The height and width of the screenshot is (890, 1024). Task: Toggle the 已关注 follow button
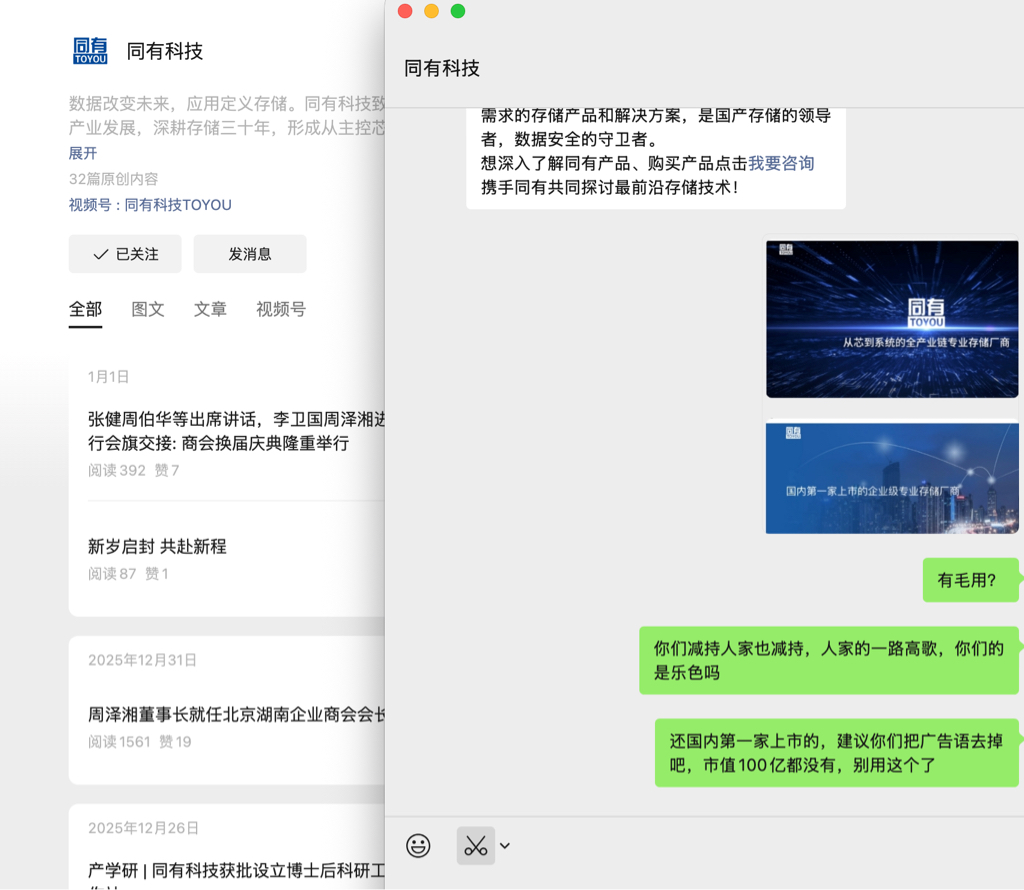125,254
